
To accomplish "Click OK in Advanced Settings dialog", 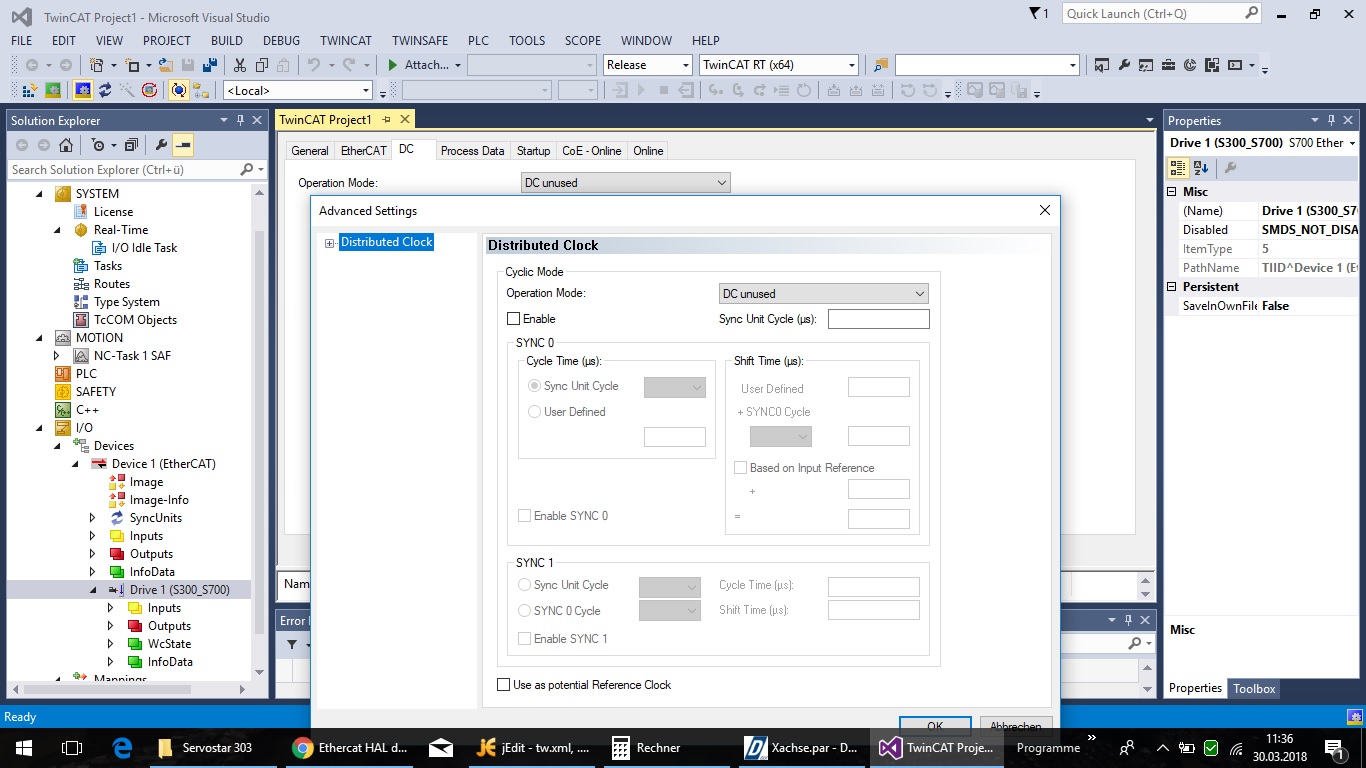I will tap(935, 726).
